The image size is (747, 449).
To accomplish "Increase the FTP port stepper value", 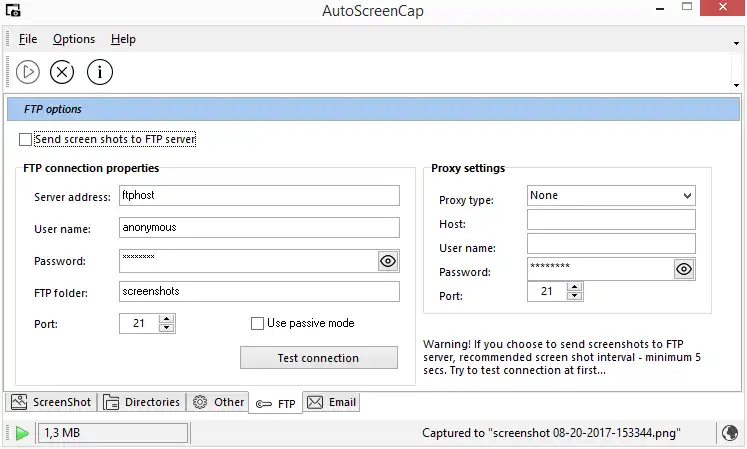I will pyautogui.click(x=166, y=318).
